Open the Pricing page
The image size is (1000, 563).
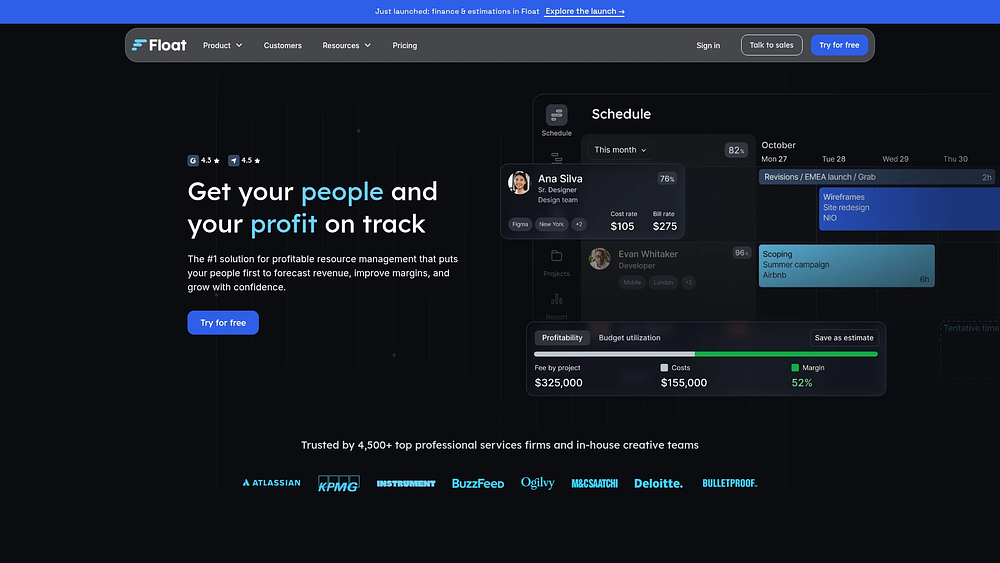point(404,45)
